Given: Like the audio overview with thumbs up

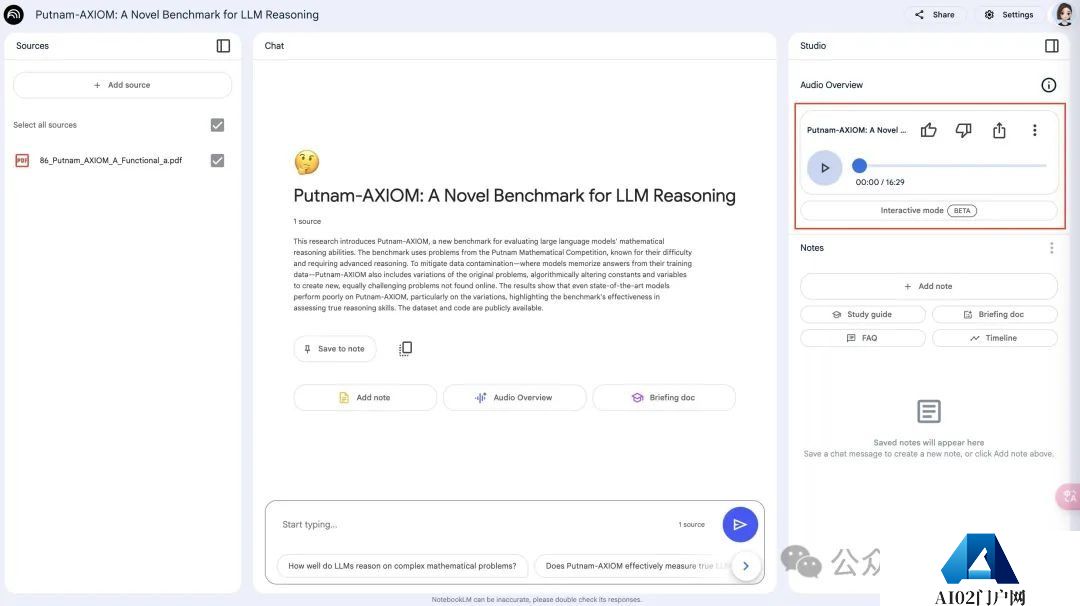Looking at the screenshot, I should tap(928, 130).
